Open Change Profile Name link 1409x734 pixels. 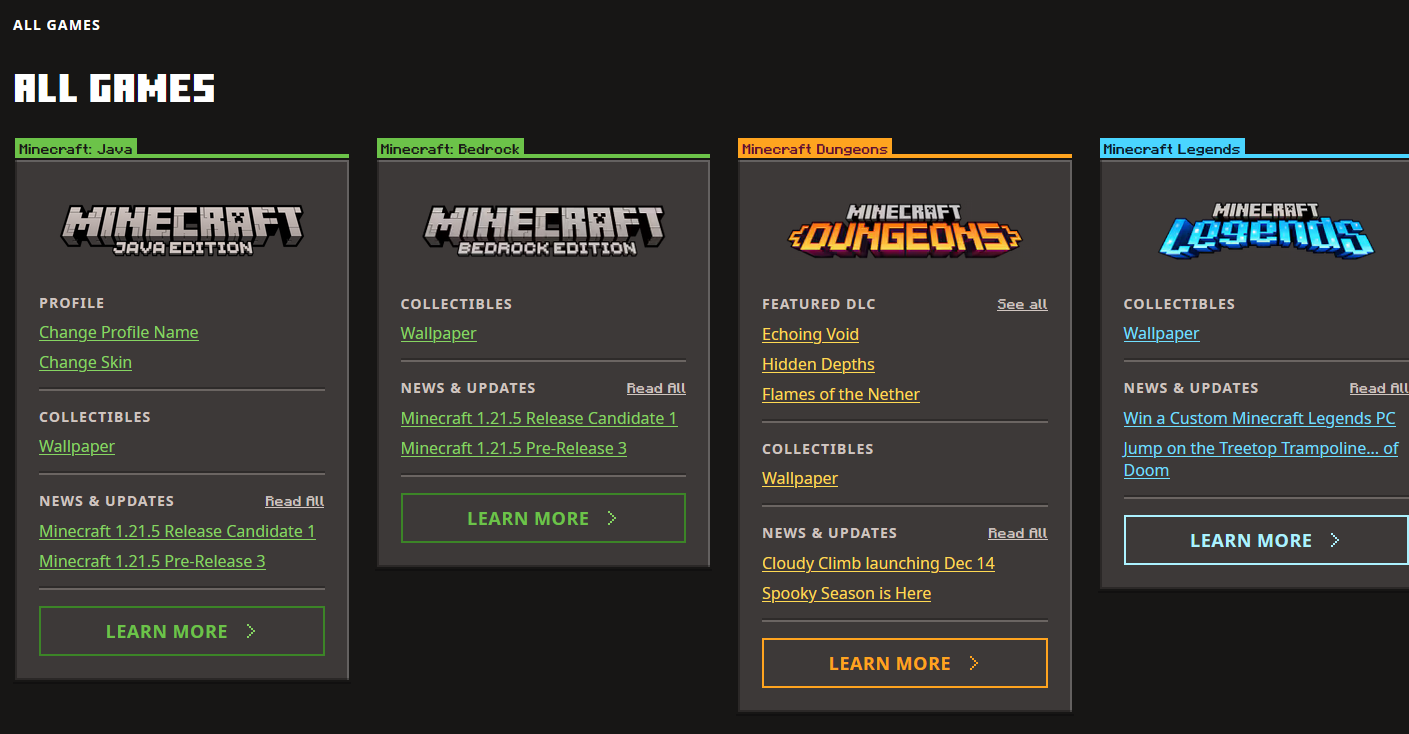click(119, 332)
